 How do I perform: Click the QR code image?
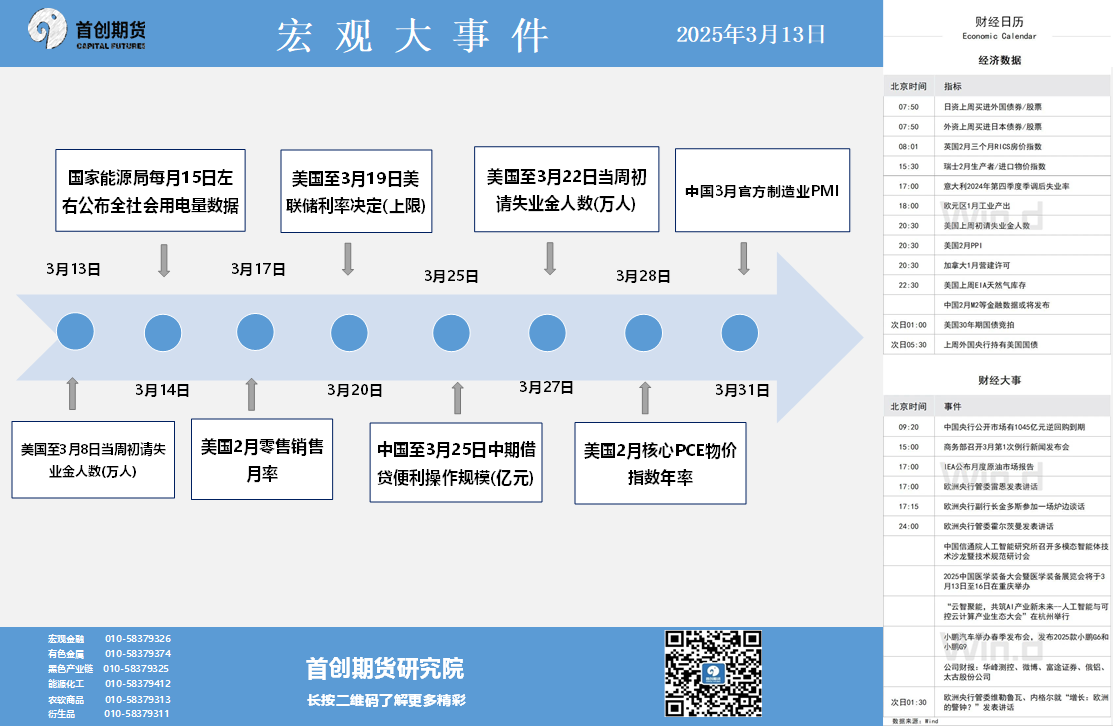coord(713,673)
